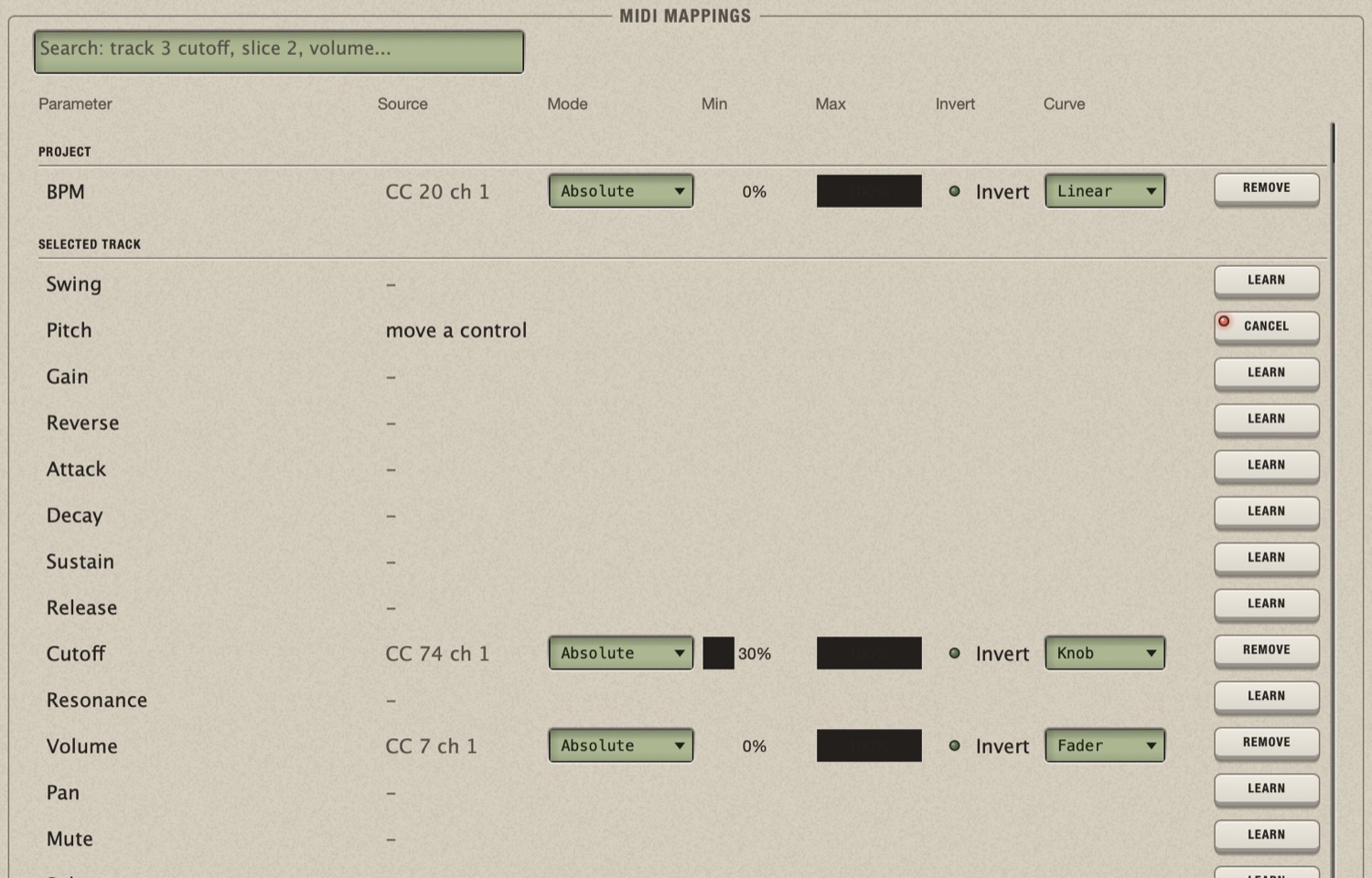Viewport: 1372px width, 878px height.
Task: Click the Resonance parameter name
Action: 97,700
